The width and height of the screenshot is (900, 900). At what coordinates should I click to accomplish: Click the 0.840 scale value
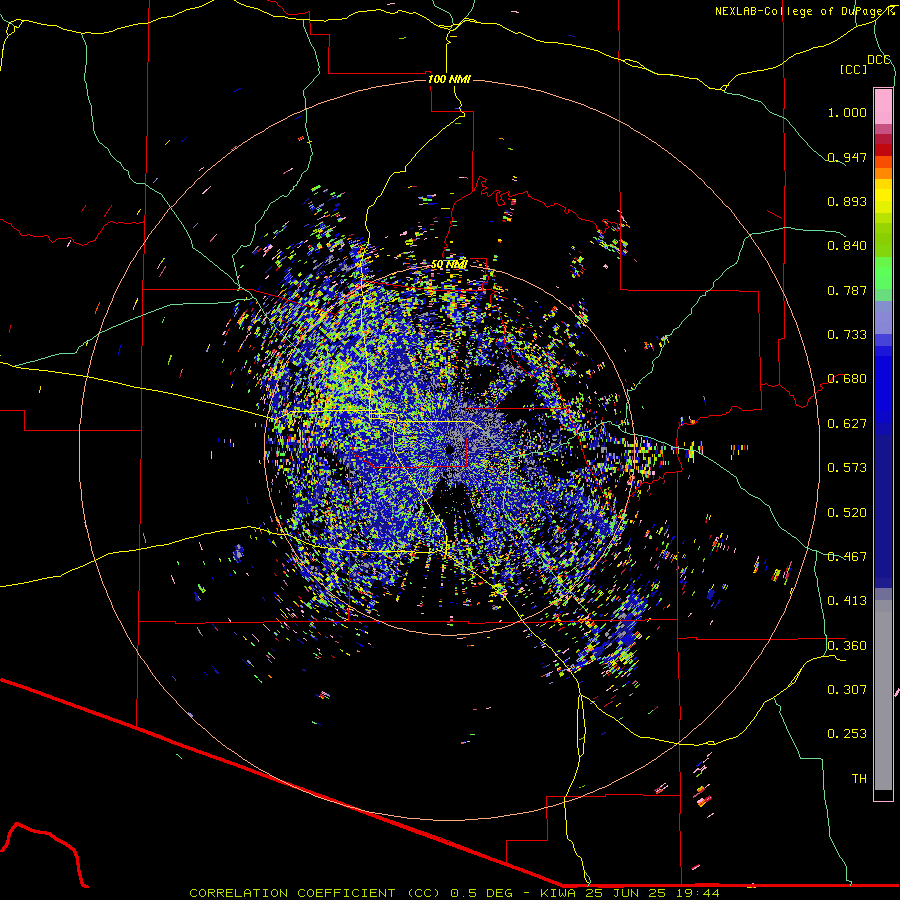point(847,245)
